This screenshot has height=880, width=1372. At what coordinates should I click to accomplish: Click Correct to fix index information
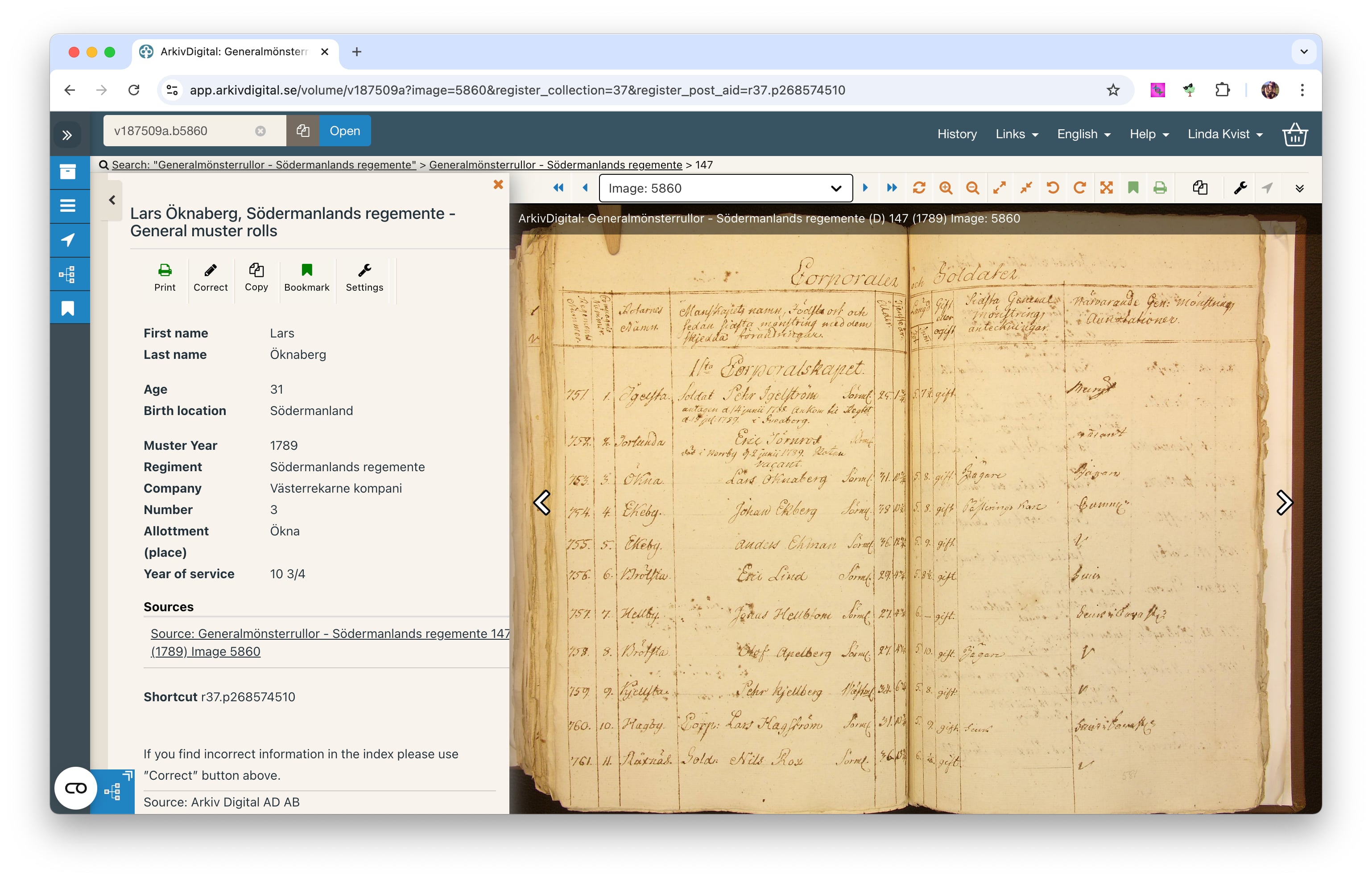[x=211, y=278]
